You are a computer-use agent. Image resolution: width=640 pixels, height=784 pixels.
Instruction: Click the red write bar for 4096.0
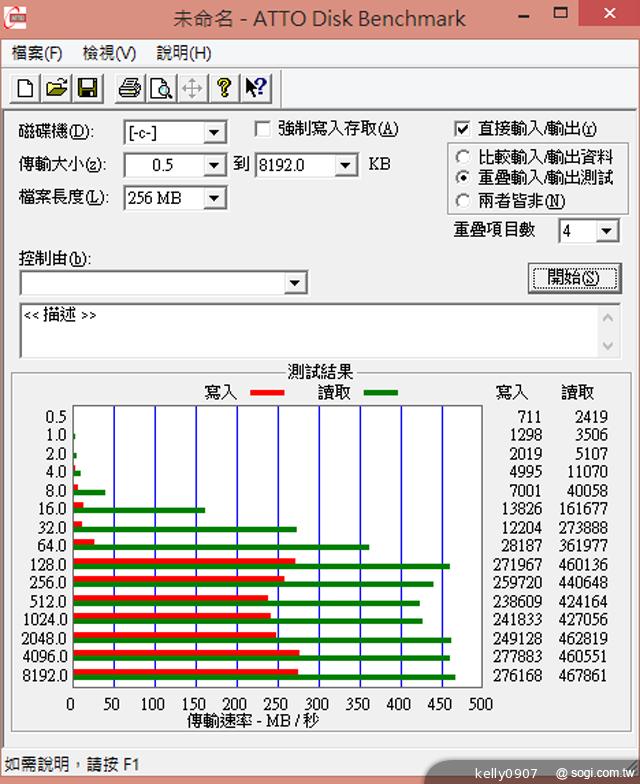click(186, 652)
